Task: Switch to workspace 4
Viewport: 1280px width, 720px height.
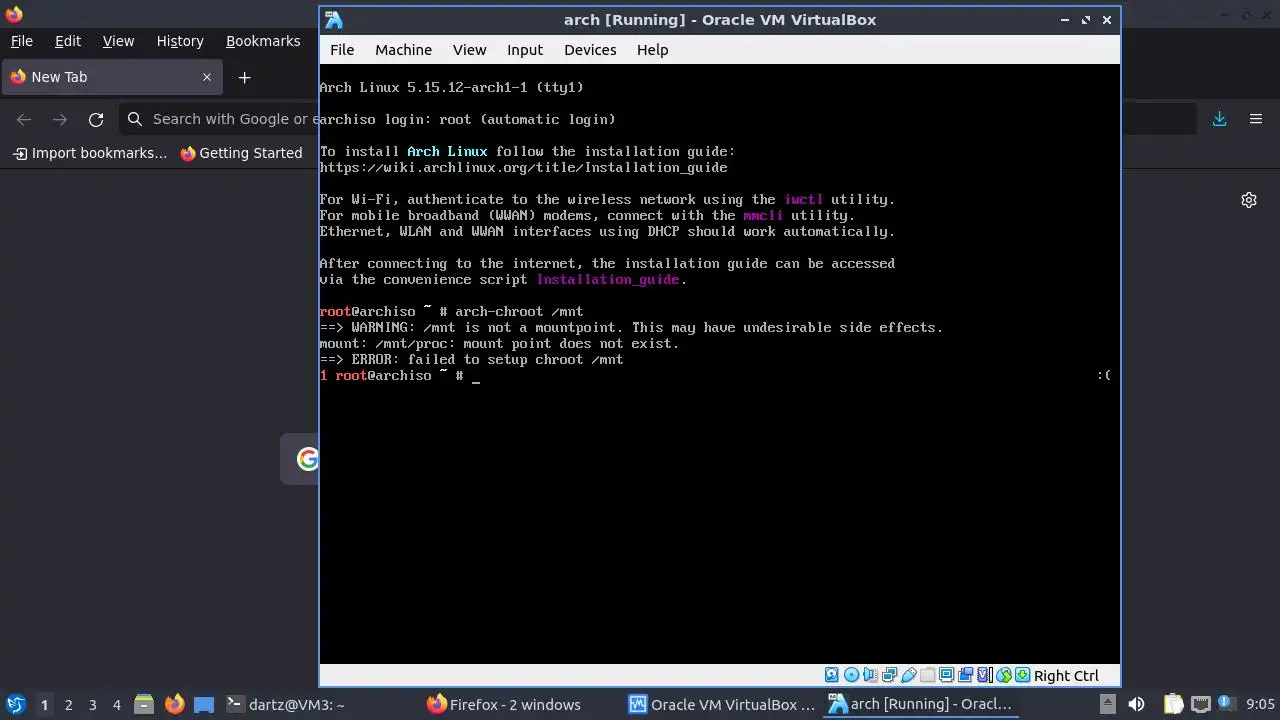Action: pyautogui.click(x=116, y=705)
